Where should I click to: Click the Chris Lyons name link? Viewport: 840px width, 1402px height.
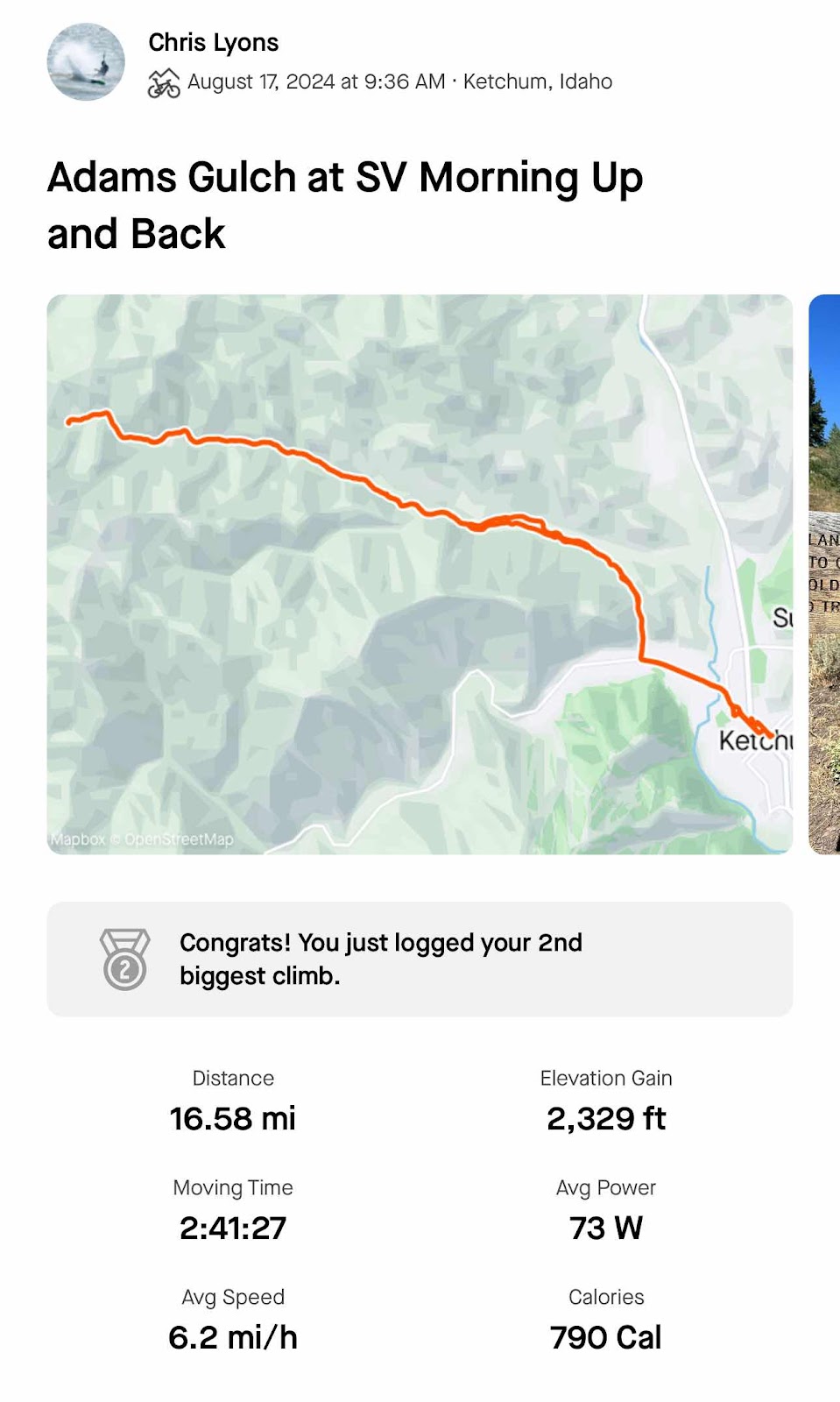[x=213, y=42]
